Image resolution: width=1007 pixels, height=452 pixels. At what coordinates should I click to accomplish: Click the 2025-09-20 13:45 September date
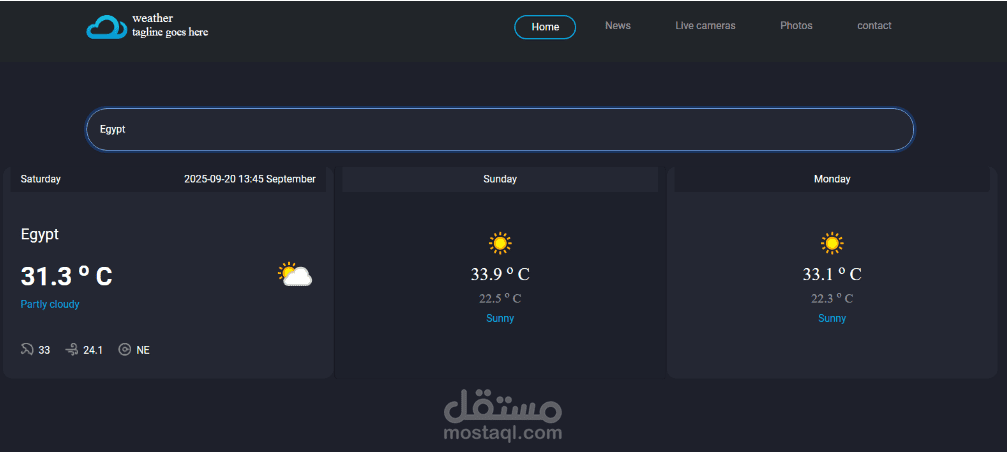pyautogui.click(x=250, y=179)
